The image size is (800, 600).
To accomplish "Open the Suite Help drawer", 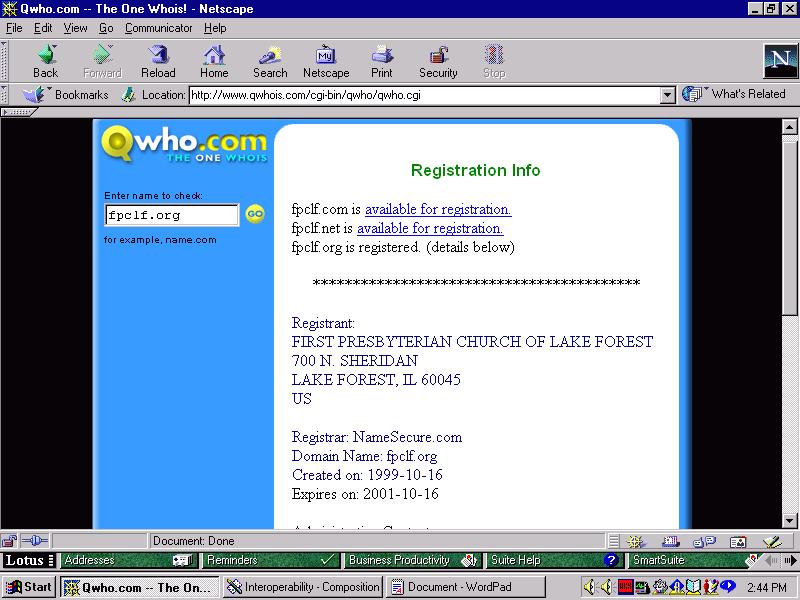I will 555,560.
